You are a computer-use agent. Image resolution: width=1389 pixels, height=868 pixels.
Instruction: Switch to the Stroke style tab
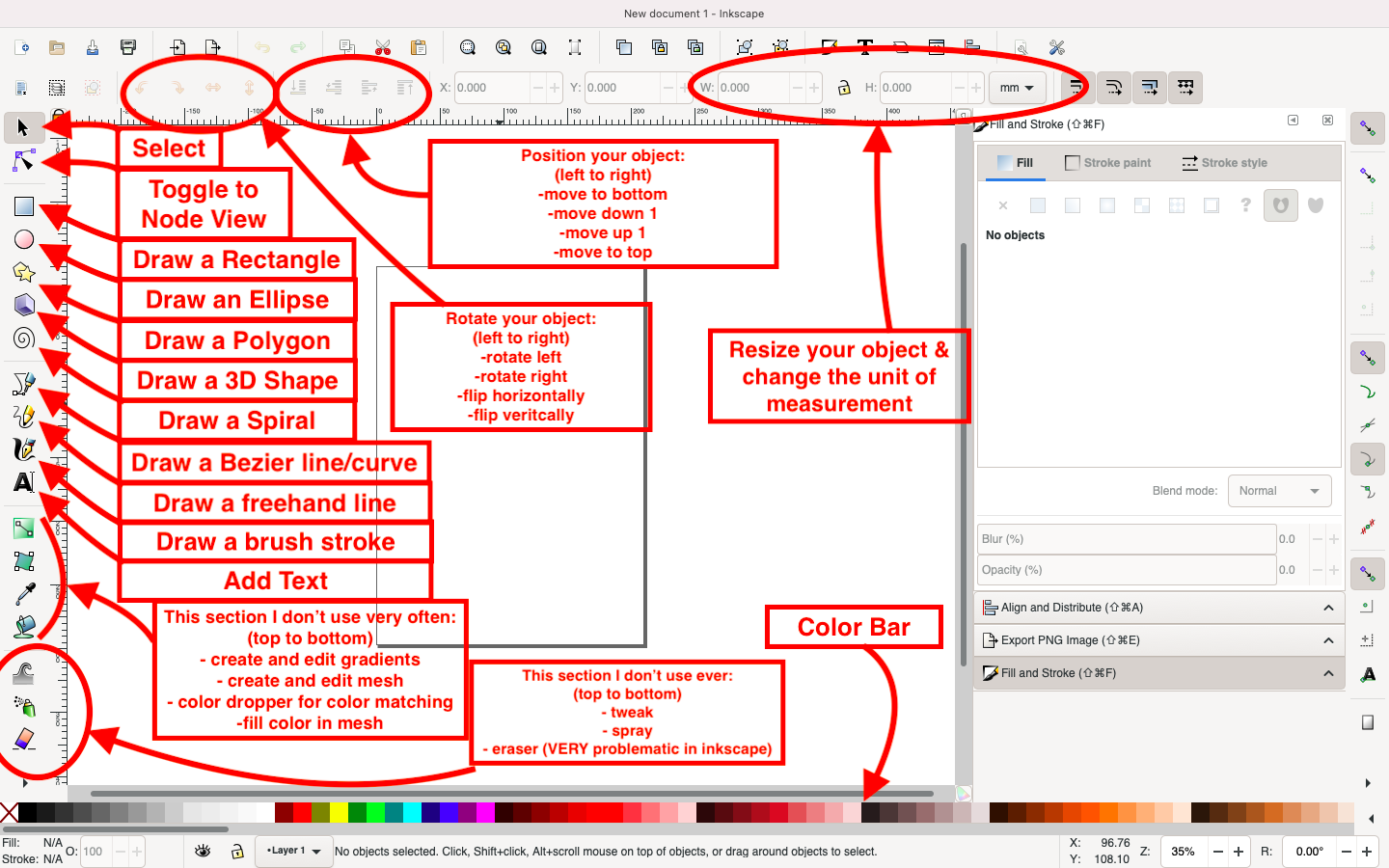[1224, 163]
